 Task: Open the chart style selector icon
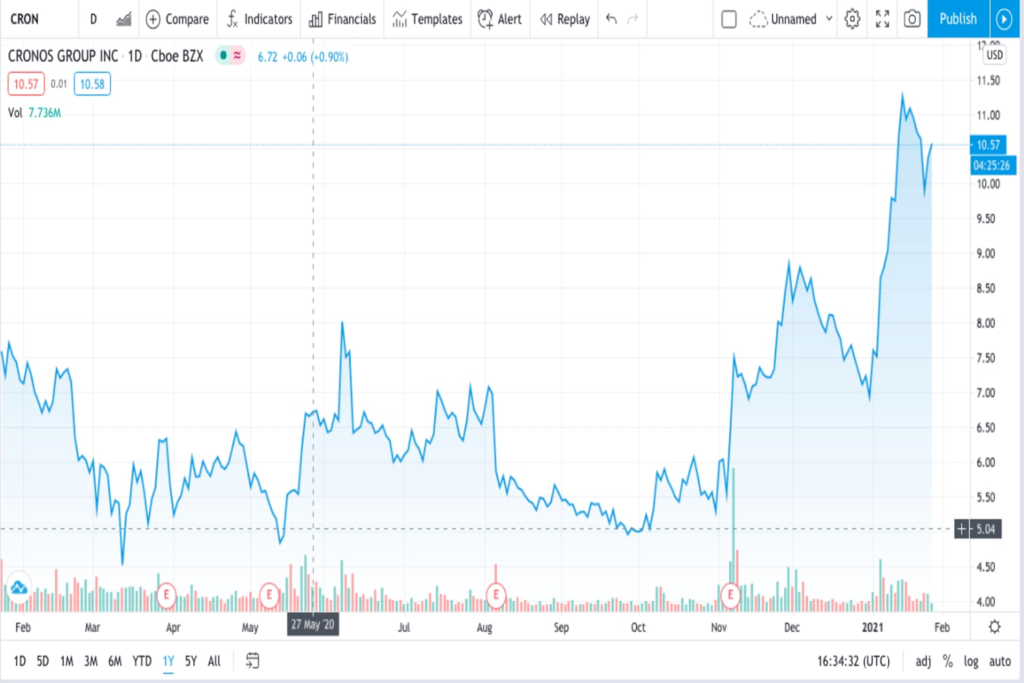[123, 19]
